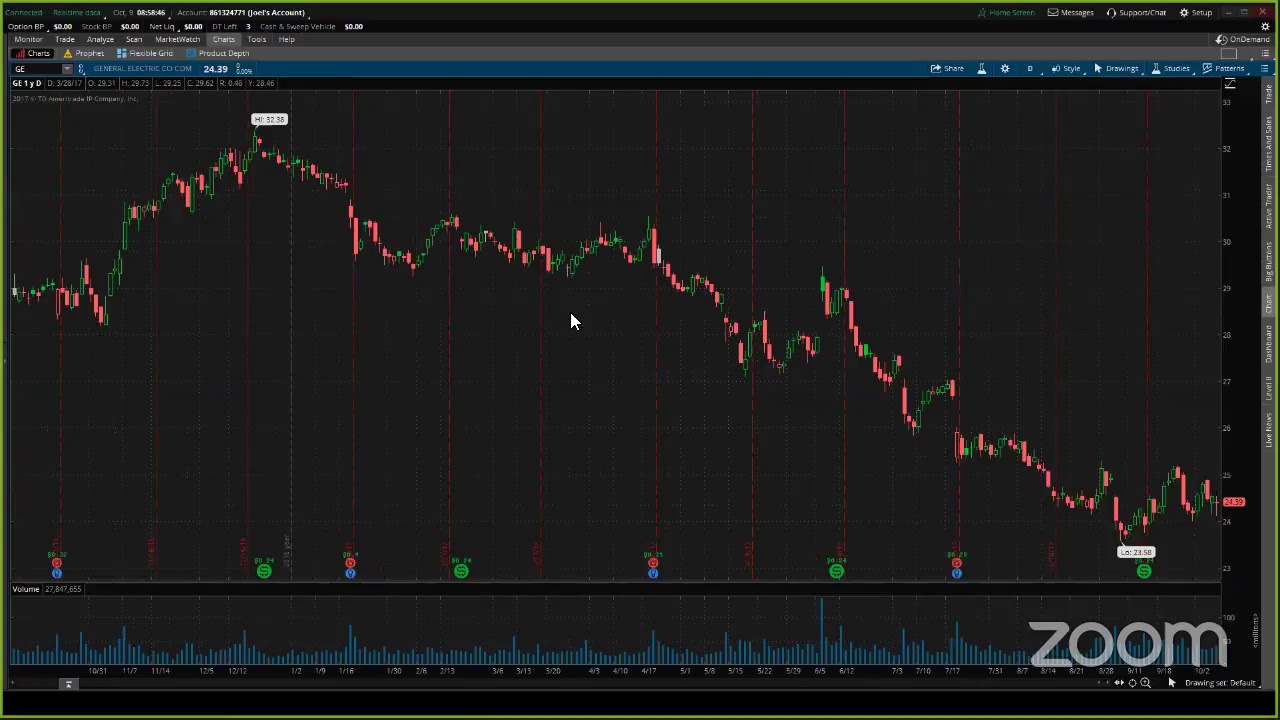Screen dimensions: 1280x720
Task: Launch OnDemand mode
Action: click(x=1243, y=39)
